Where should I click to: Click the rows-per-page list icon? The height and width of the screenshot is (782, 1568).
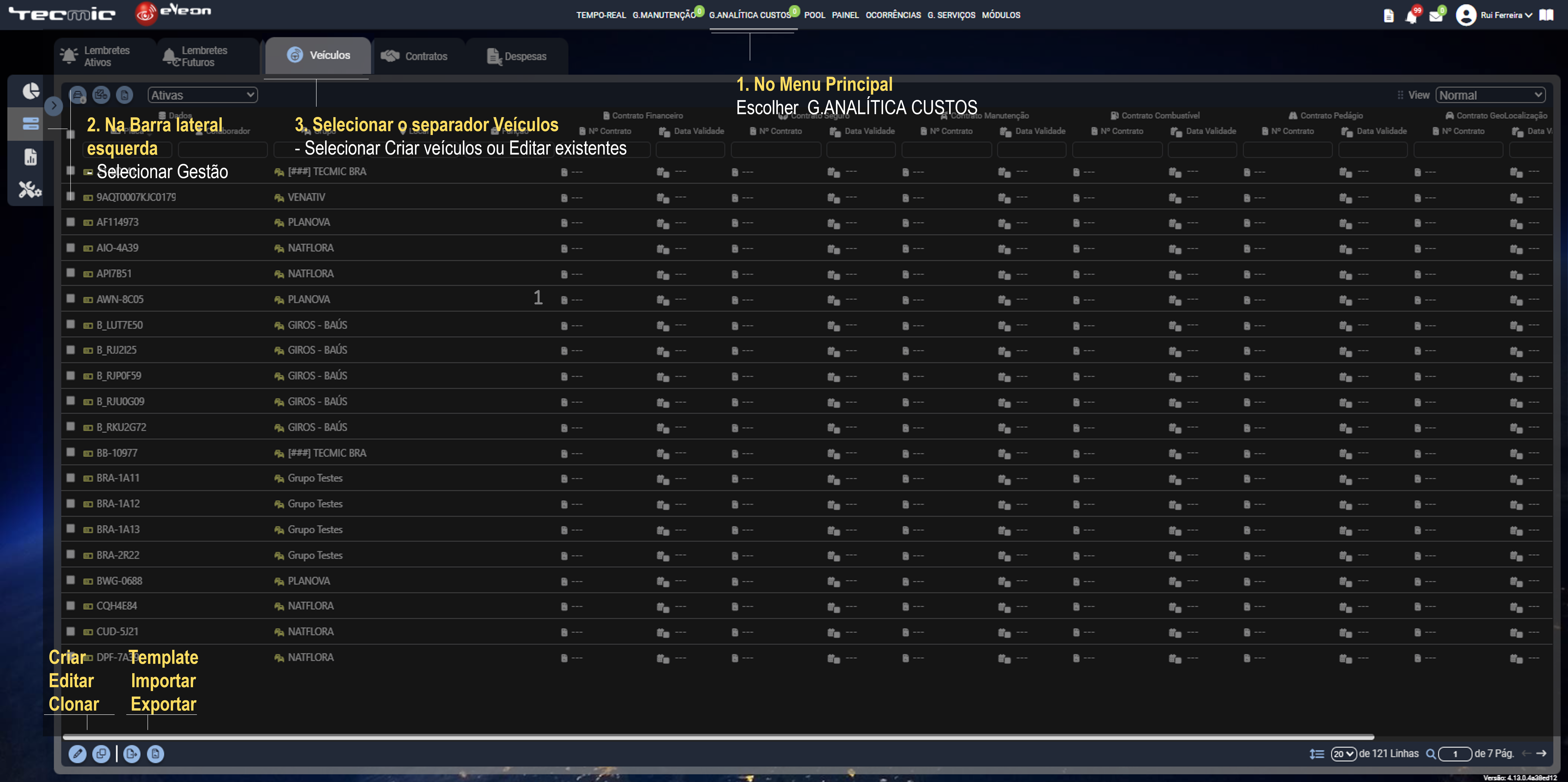[x=1317, y=754]
